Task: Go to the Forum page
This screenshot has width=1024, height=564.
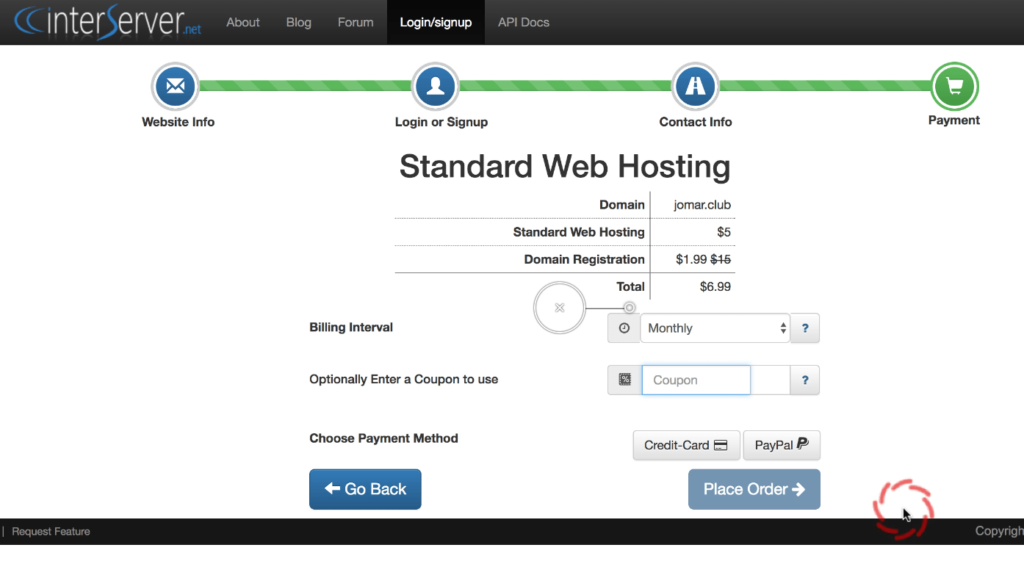Action: (x=355, y=22)
